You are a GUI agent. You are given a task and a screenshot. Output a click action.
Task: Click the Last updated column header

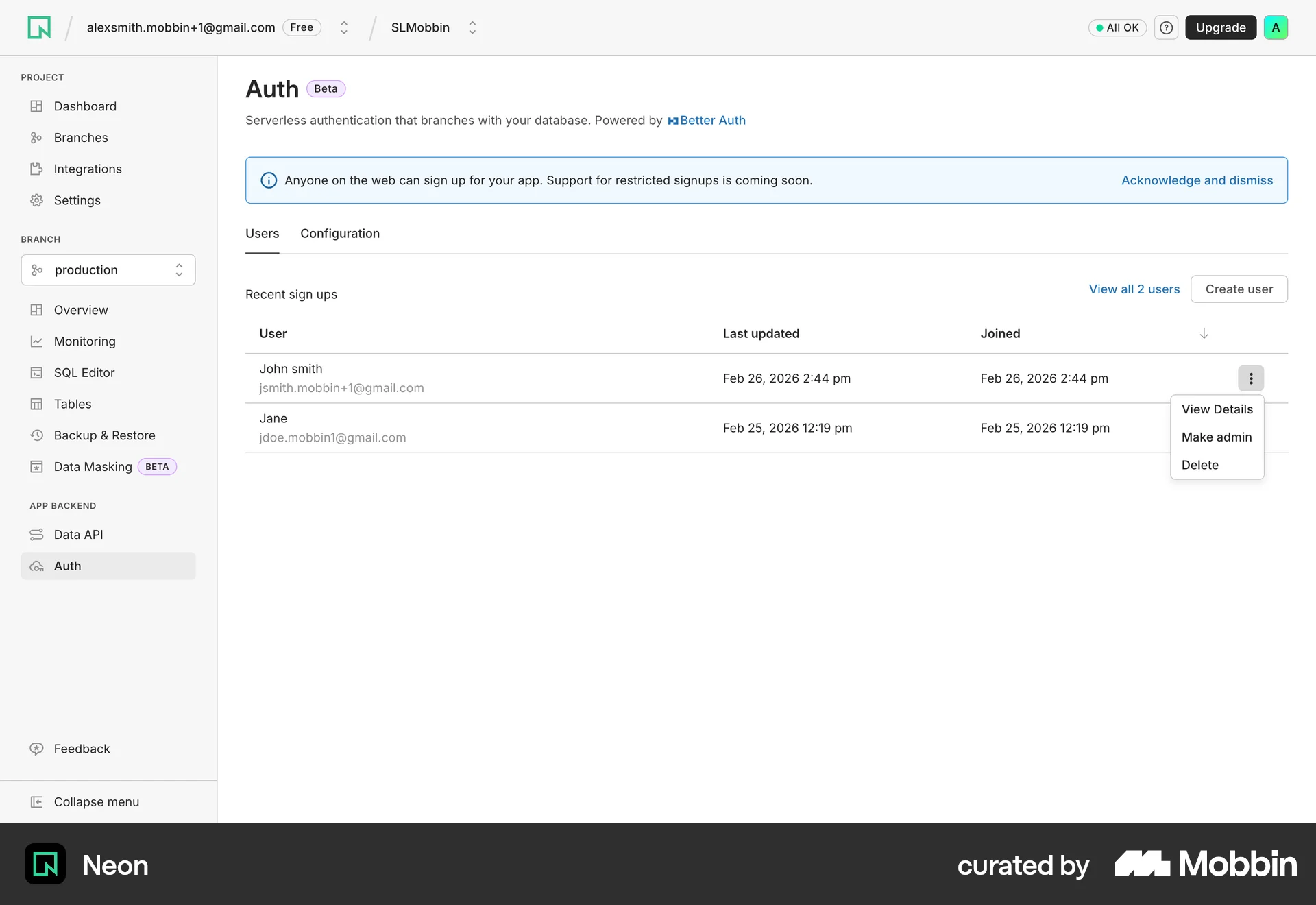pos(761,334)
